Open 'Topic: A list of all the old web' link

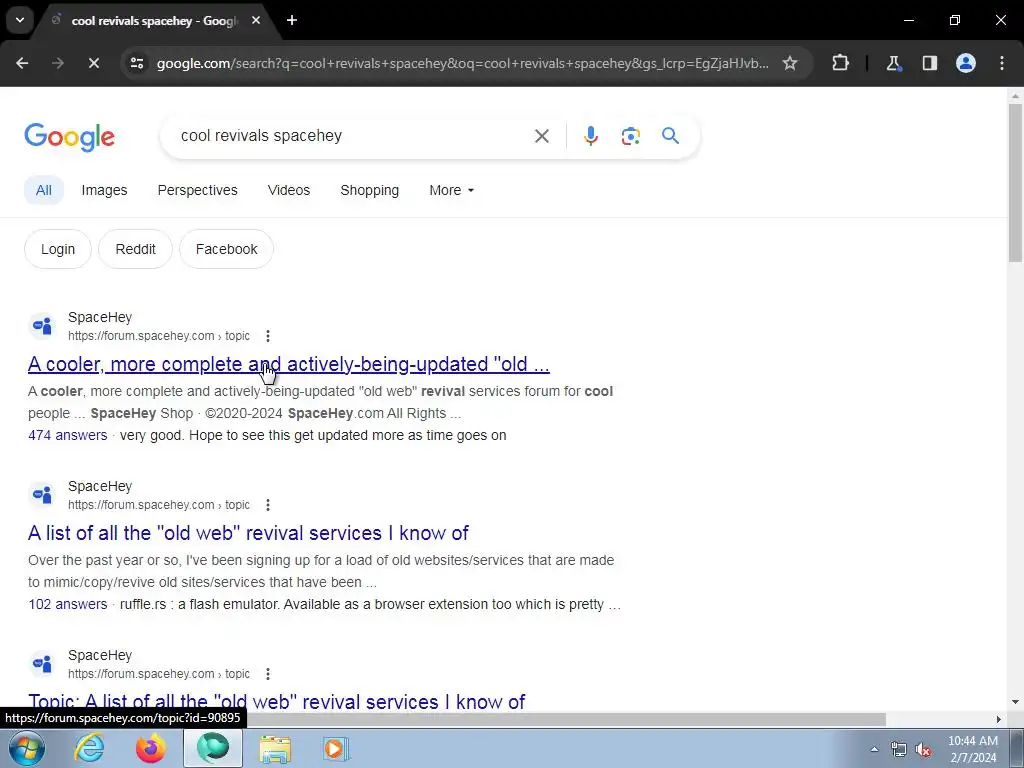tap(276, 701)
